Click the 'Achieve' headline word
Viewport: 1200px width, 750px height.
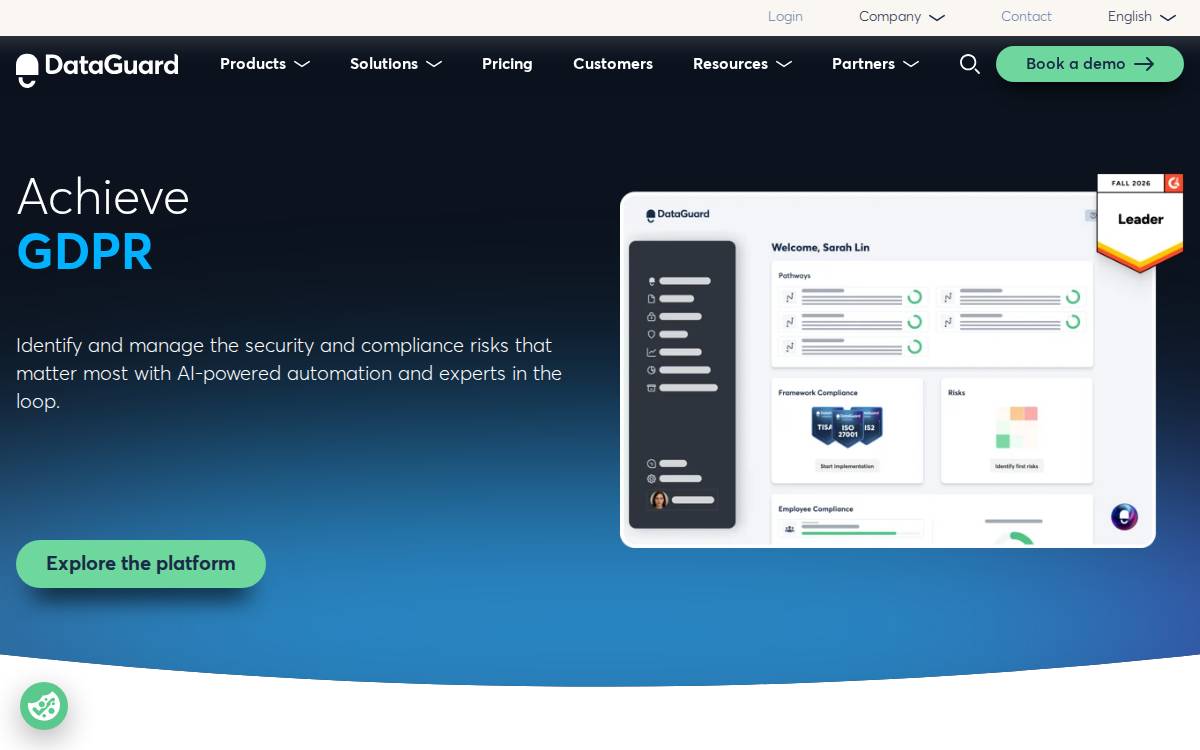pyautogui.click(x=103, y=196)
